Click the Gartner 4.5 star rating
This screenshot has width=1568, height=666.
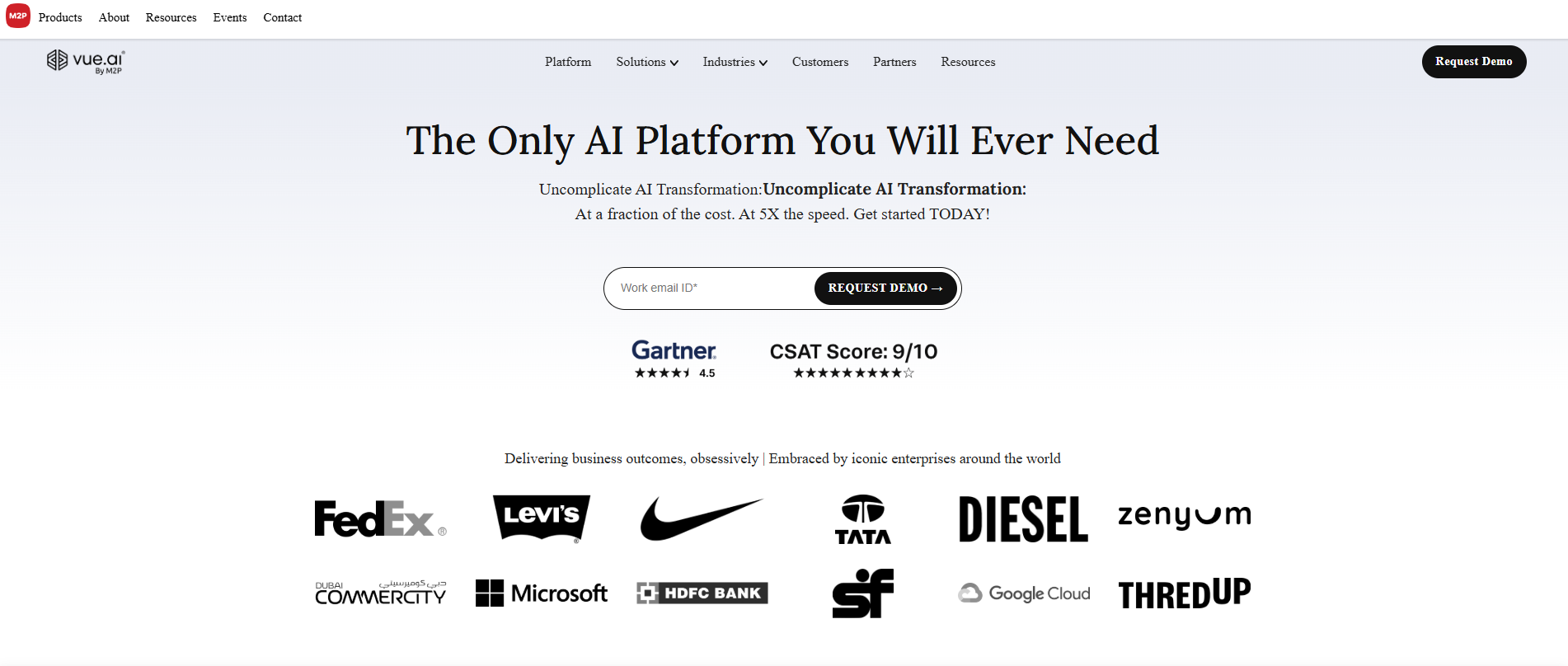pyautogui.click(x=674, y=373)
